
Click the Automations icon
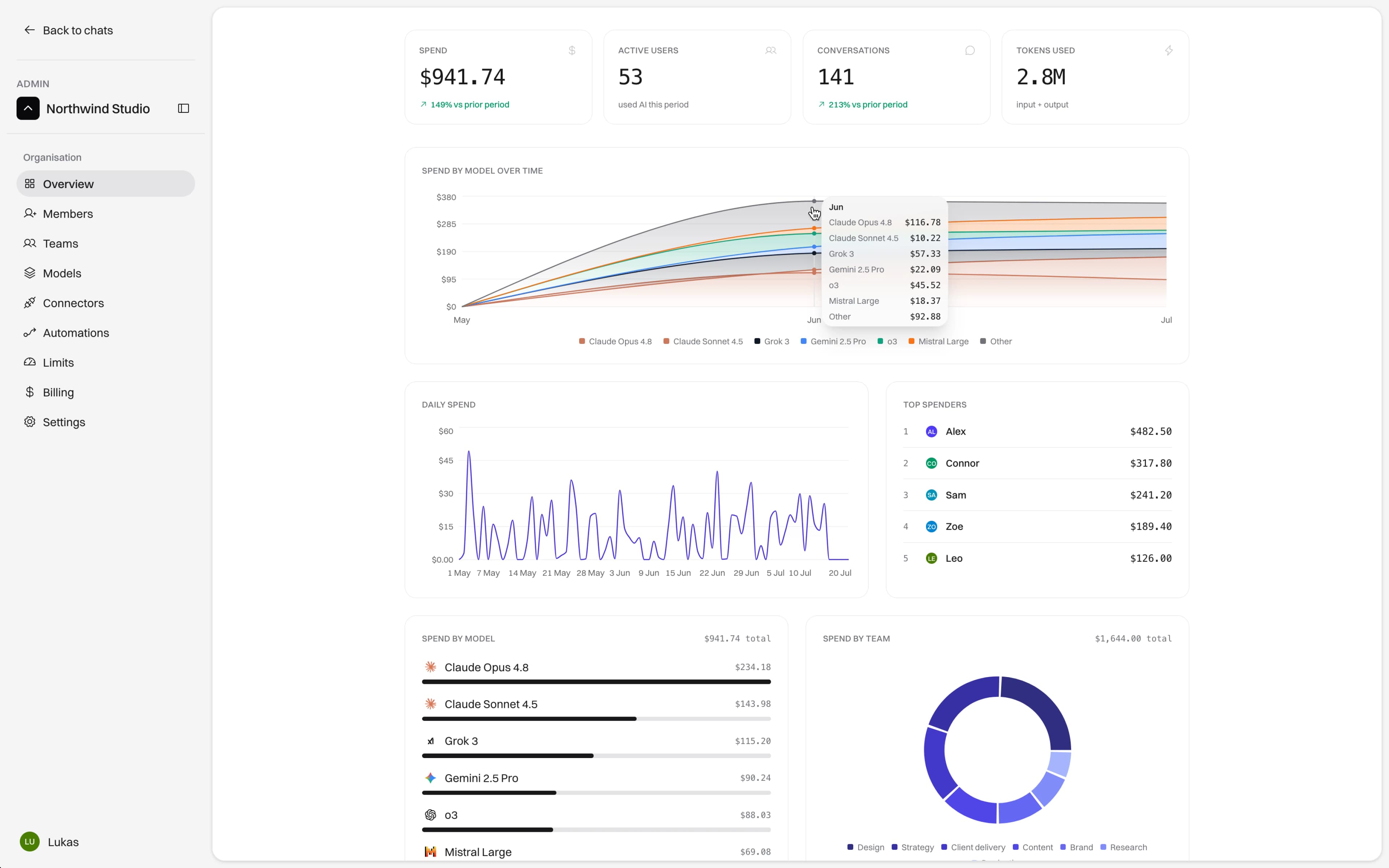tap(30, 333)
